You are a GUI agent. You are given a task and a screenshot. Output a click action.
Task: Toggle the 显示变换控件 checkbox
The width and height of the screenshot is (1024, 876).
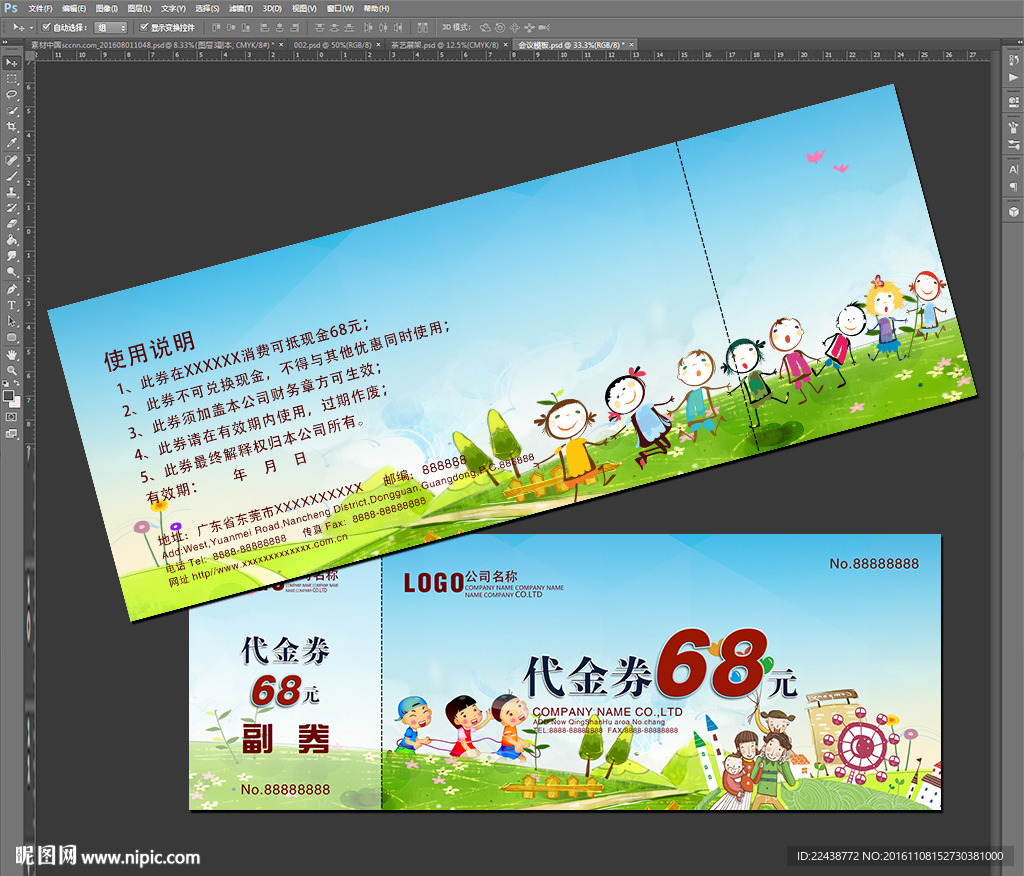(144, 27)
